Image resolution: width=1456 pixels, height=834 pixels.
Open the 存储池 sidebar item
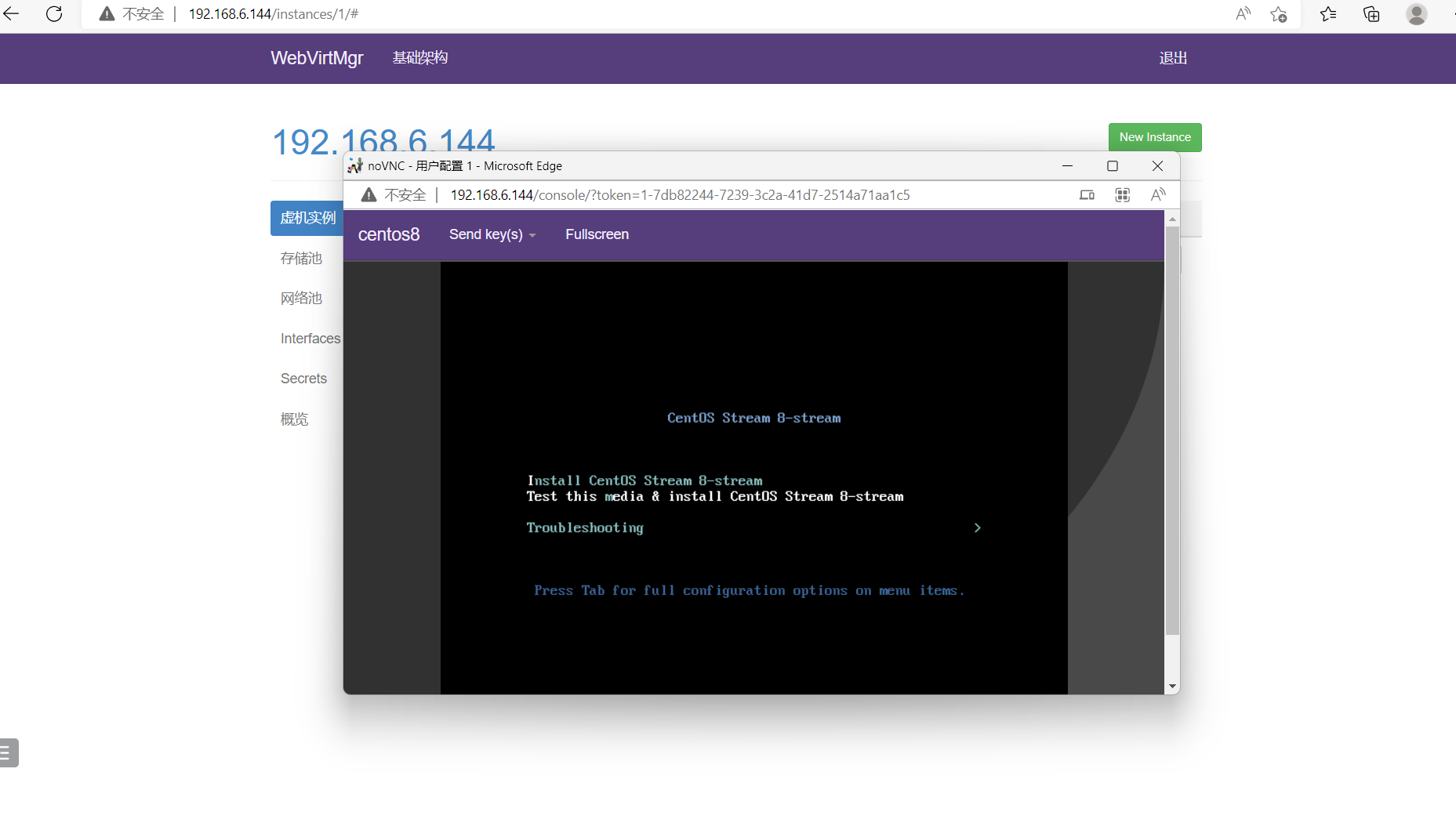pos(302,259)
